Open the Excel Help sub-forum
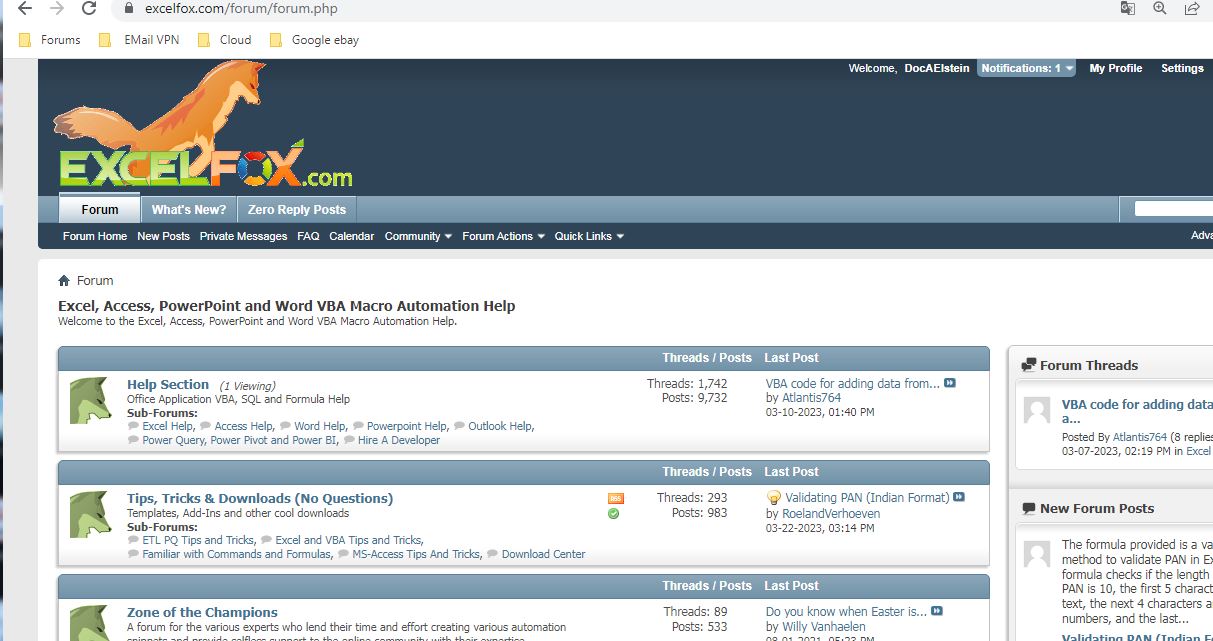1213x641 pixels. (168, 426)
